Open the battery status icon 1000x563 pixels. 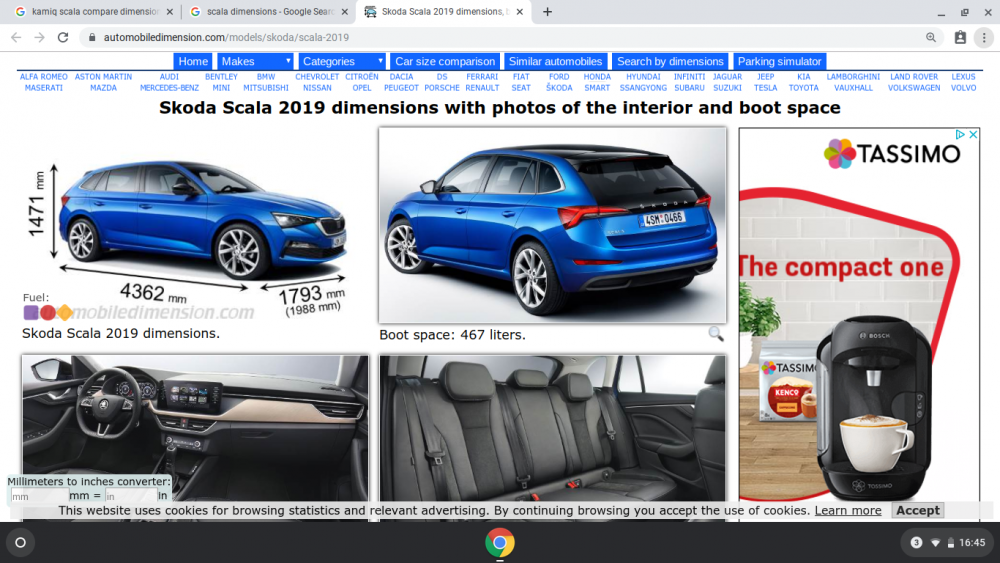pyautogui.click(x=950, y=543)
